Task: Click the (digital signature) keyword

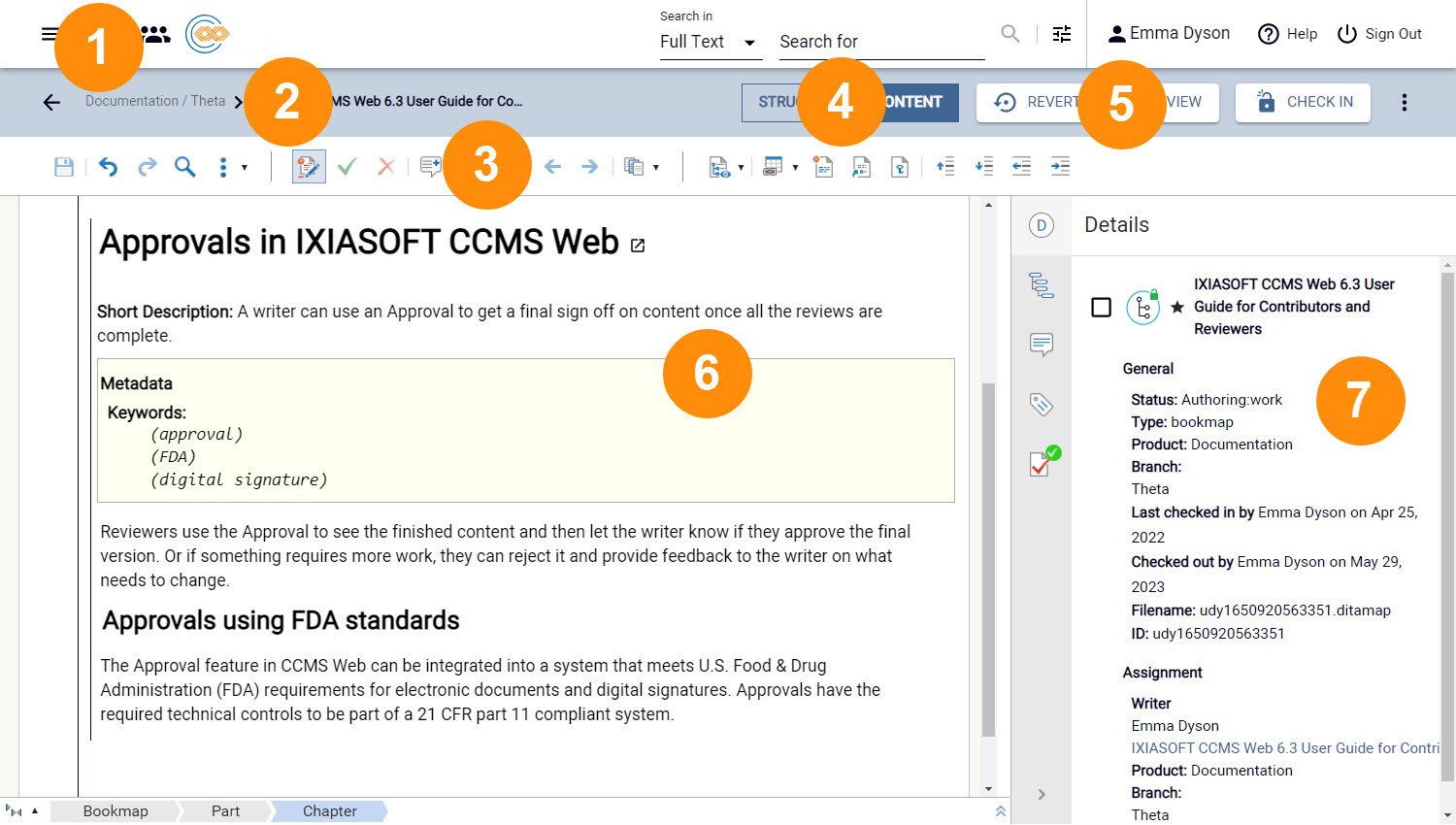Action: point(239,479)
